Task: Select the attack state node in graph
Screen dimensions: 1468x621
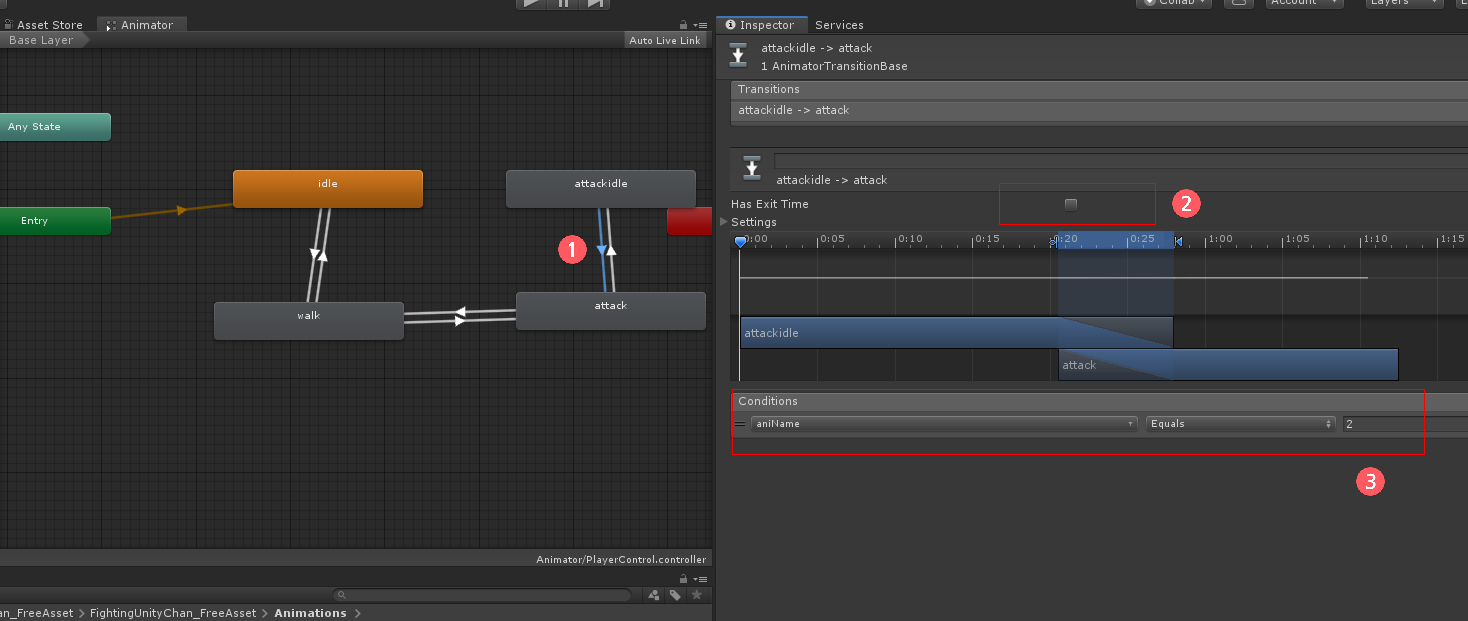Action: point(611,311)
